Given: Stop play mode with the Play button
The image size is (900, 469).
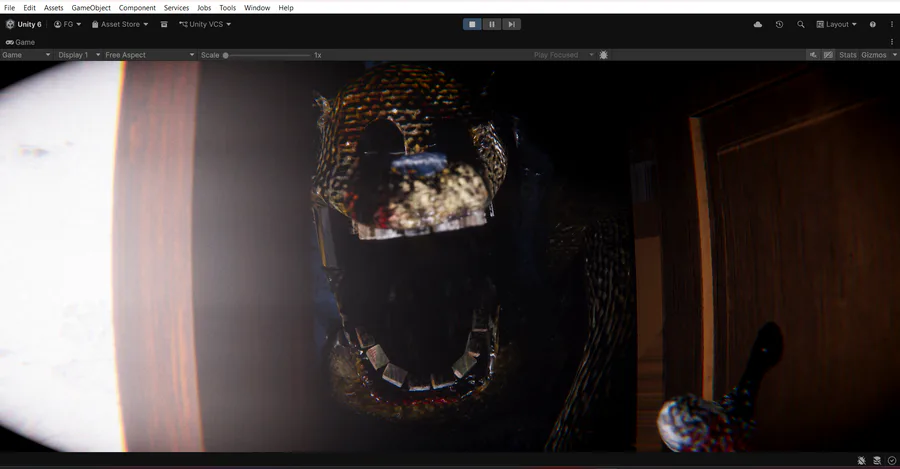Looking at the screenshot, I should [x=472, y=24].
